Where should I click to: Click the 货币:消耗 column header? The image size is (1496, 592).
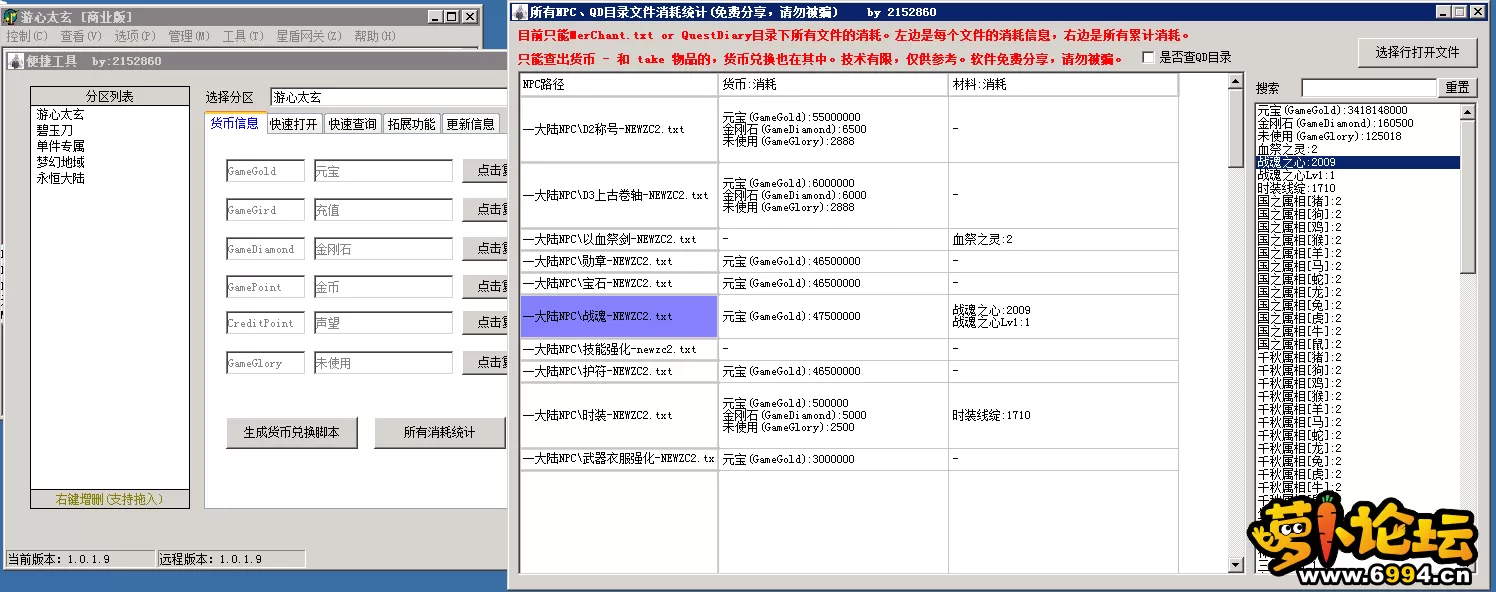click(833, 85)
